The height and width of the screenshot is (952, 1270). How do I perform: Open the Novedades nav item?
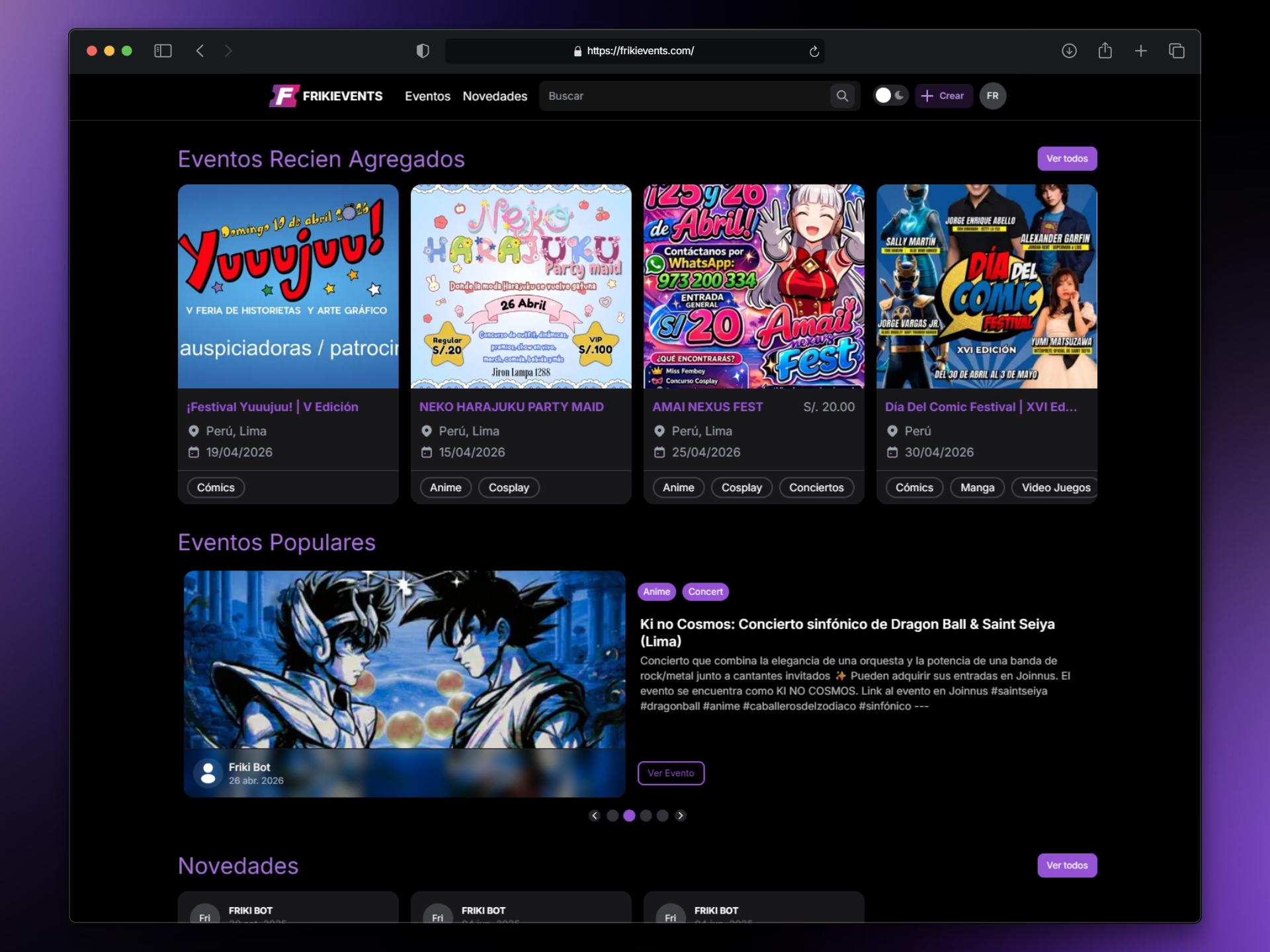point(495,96)
